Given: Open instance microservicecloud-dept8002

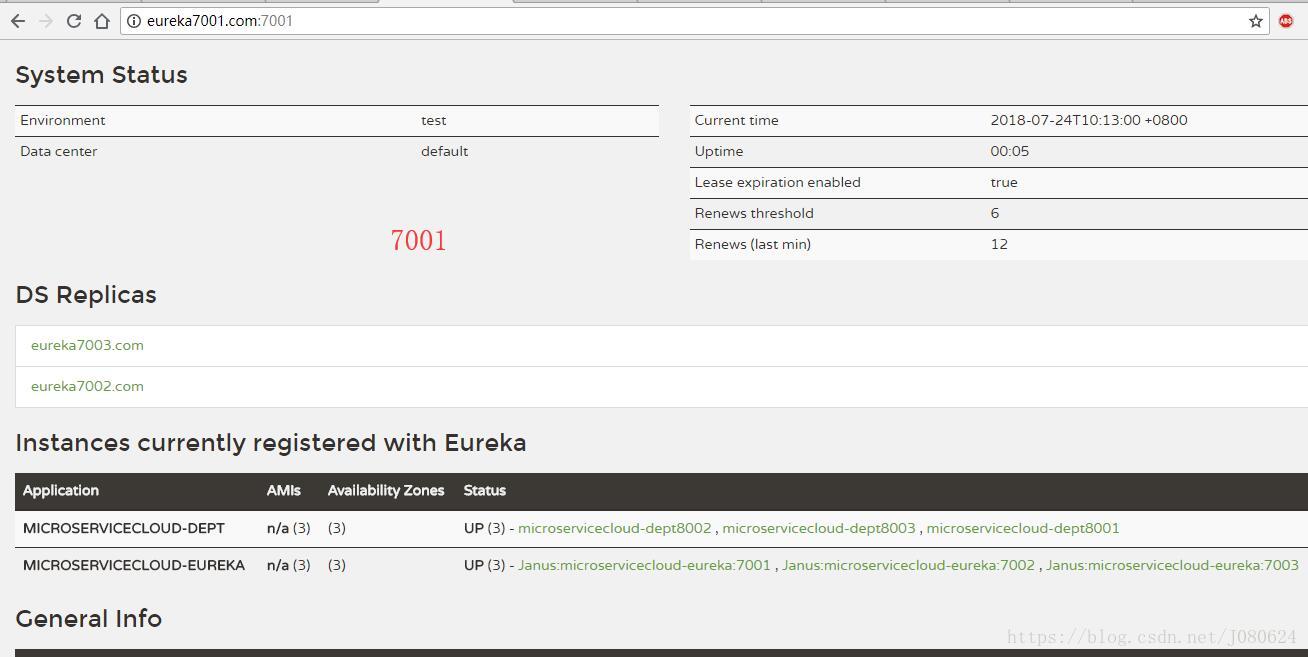Looking at the screenshot, I should [615, 528].
